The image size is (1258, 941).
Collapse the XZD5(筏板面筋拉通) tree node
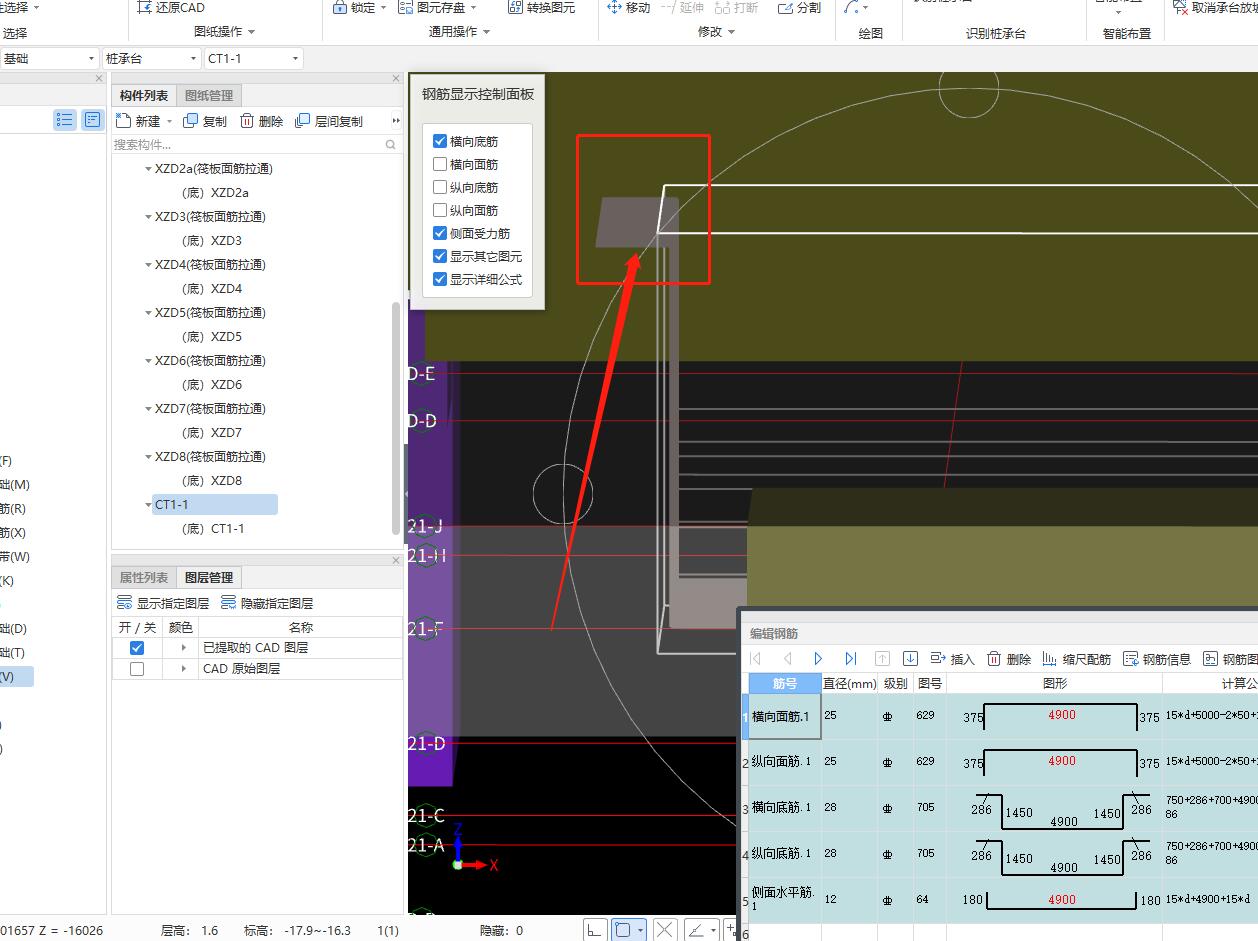pos(149,313)
